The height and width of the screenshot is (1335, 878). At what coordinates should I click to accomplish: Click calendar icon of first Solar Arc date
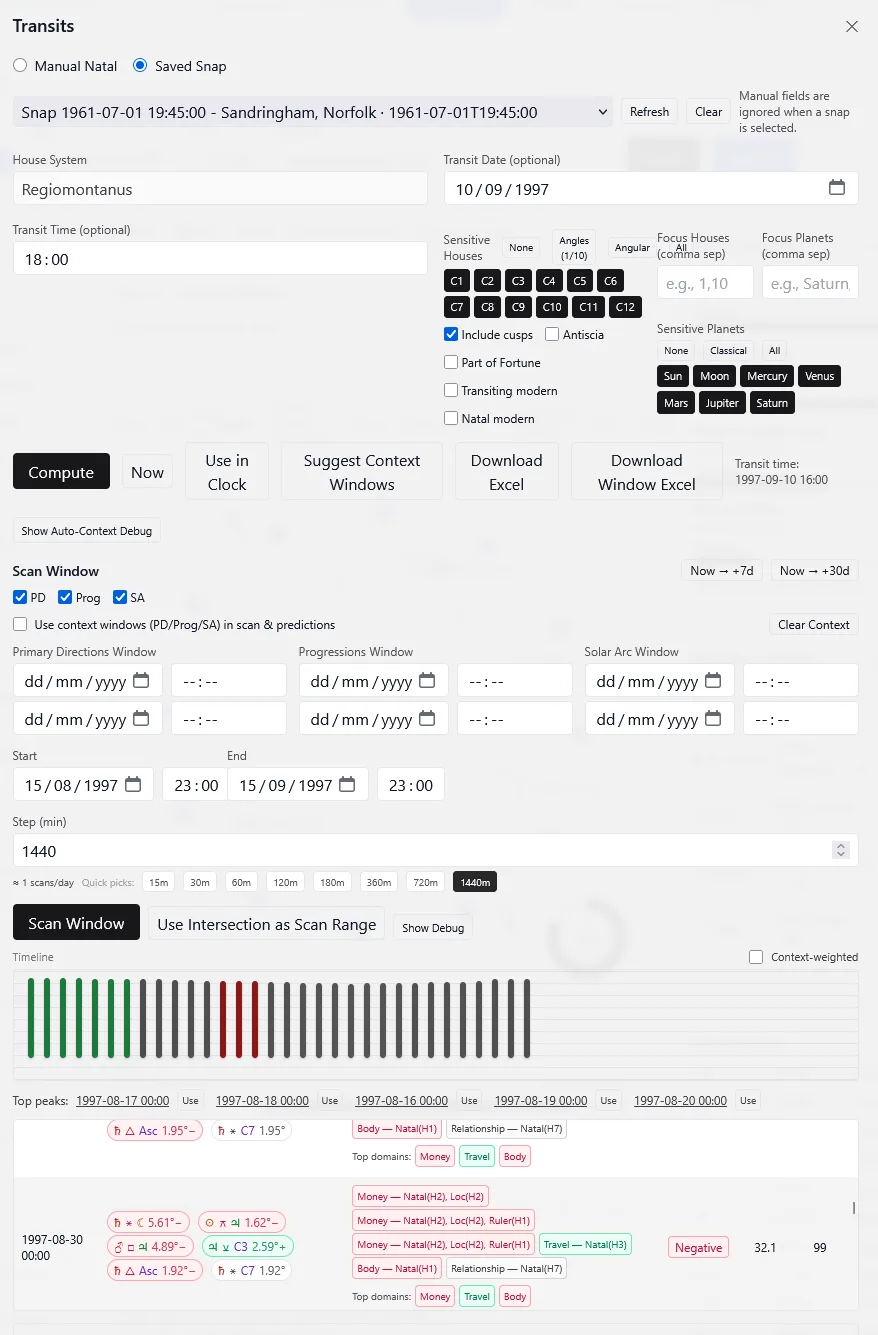click(x=713, y=681)
